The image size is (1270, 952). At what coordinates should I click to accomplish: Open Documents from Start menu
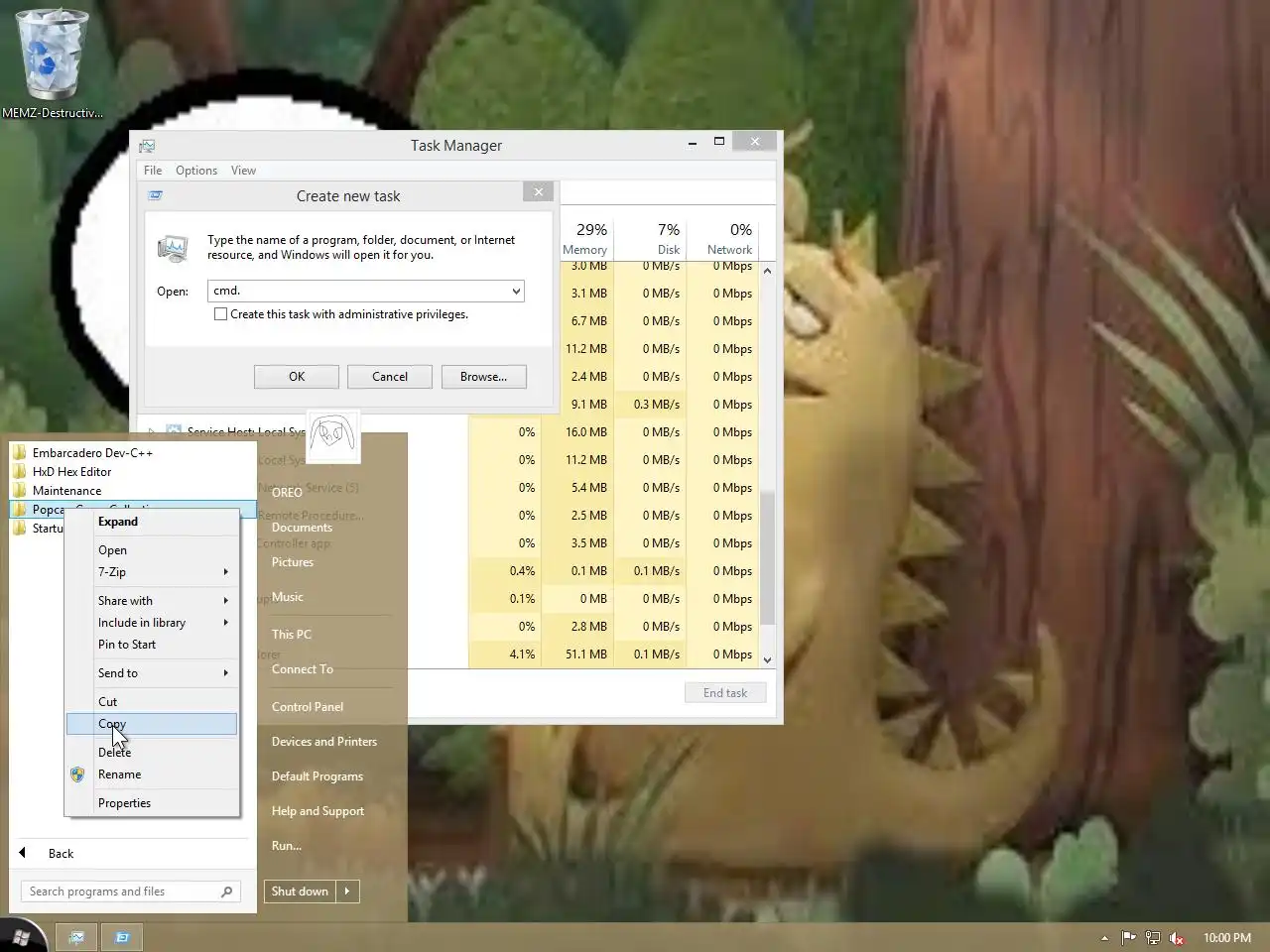[x=302, y=528]
